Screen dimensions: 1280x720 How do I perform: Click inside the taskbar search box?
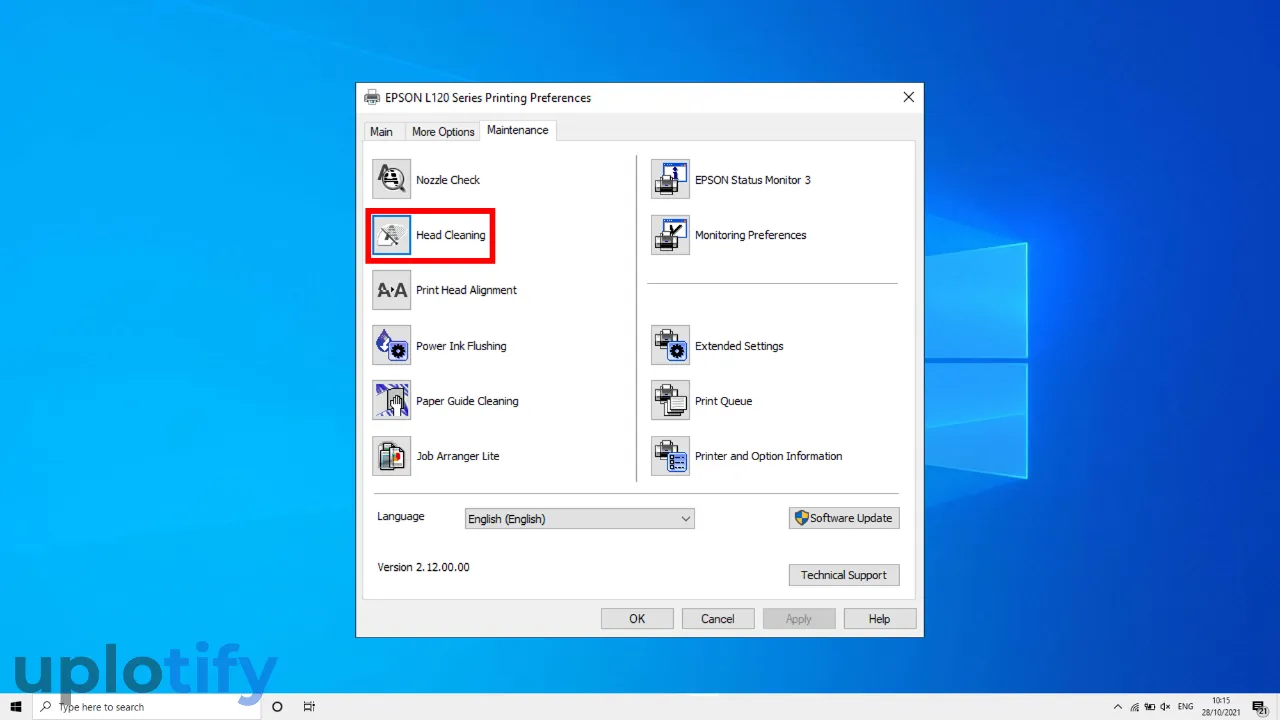click(x=146, y=706)
